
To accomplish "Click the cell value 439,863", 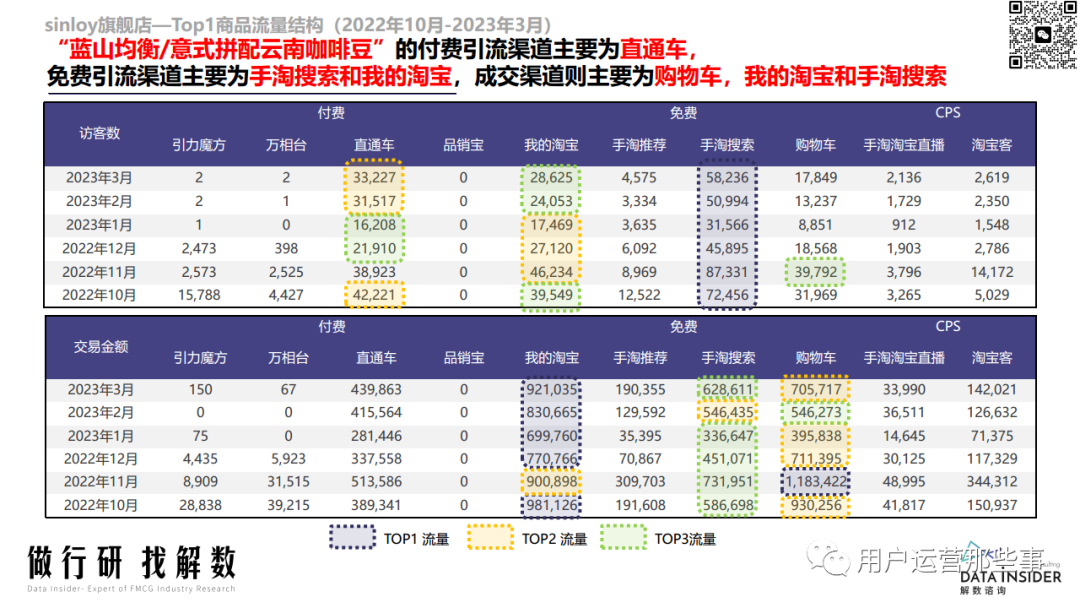I will click(376, 390).
